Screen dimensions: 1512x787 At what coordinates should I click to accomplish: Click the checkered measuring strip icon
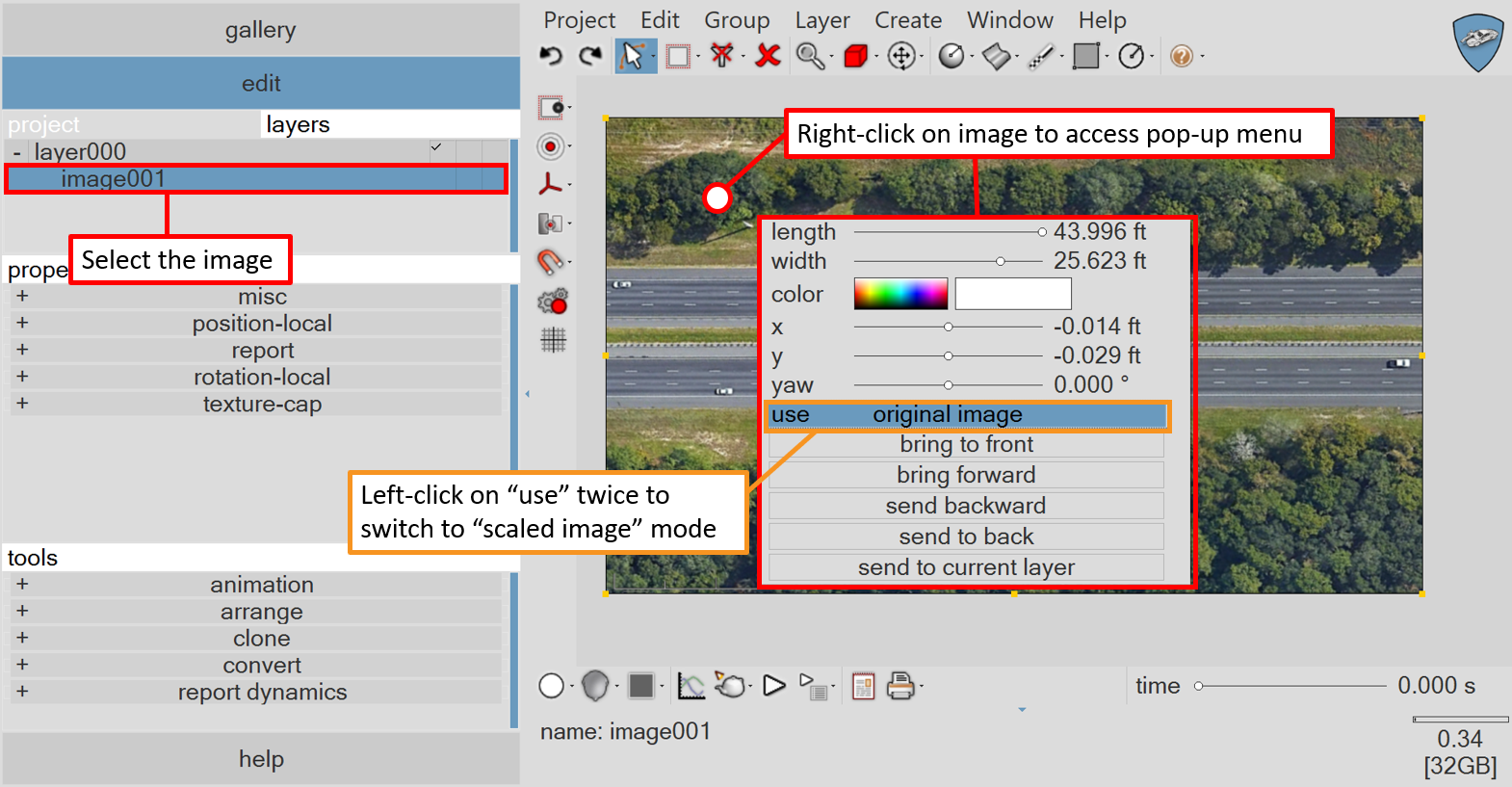1041,56
